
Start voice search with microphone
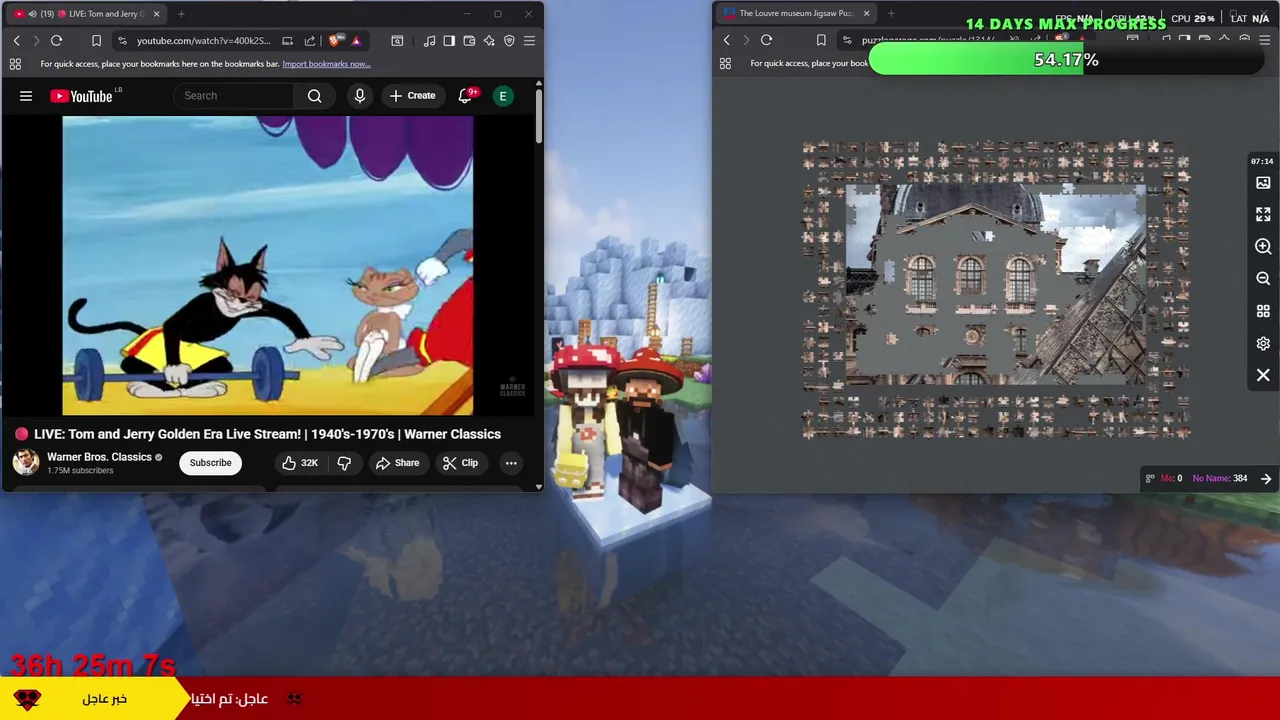click(360, 96)
